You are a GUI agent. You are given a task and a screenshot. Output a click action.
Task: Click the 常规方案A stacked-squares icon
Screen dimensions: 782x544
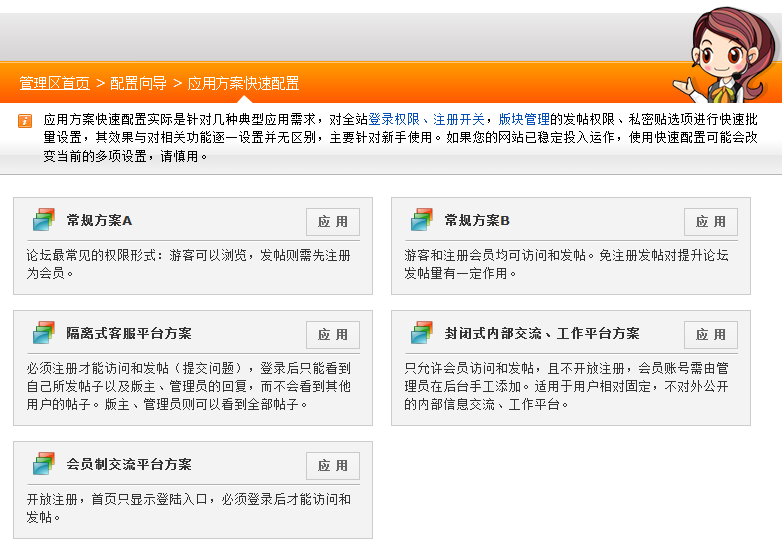pos(43,219)
